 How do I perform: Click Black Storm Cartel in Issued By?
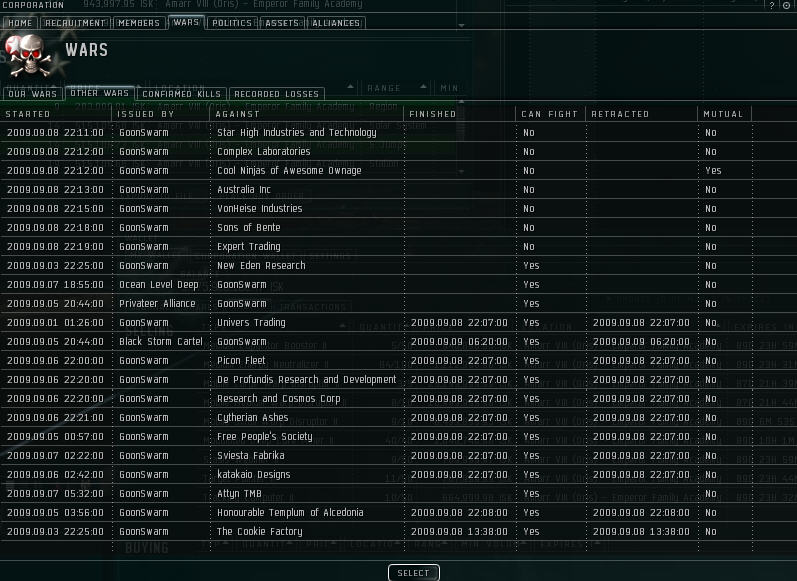pos(161,342)
